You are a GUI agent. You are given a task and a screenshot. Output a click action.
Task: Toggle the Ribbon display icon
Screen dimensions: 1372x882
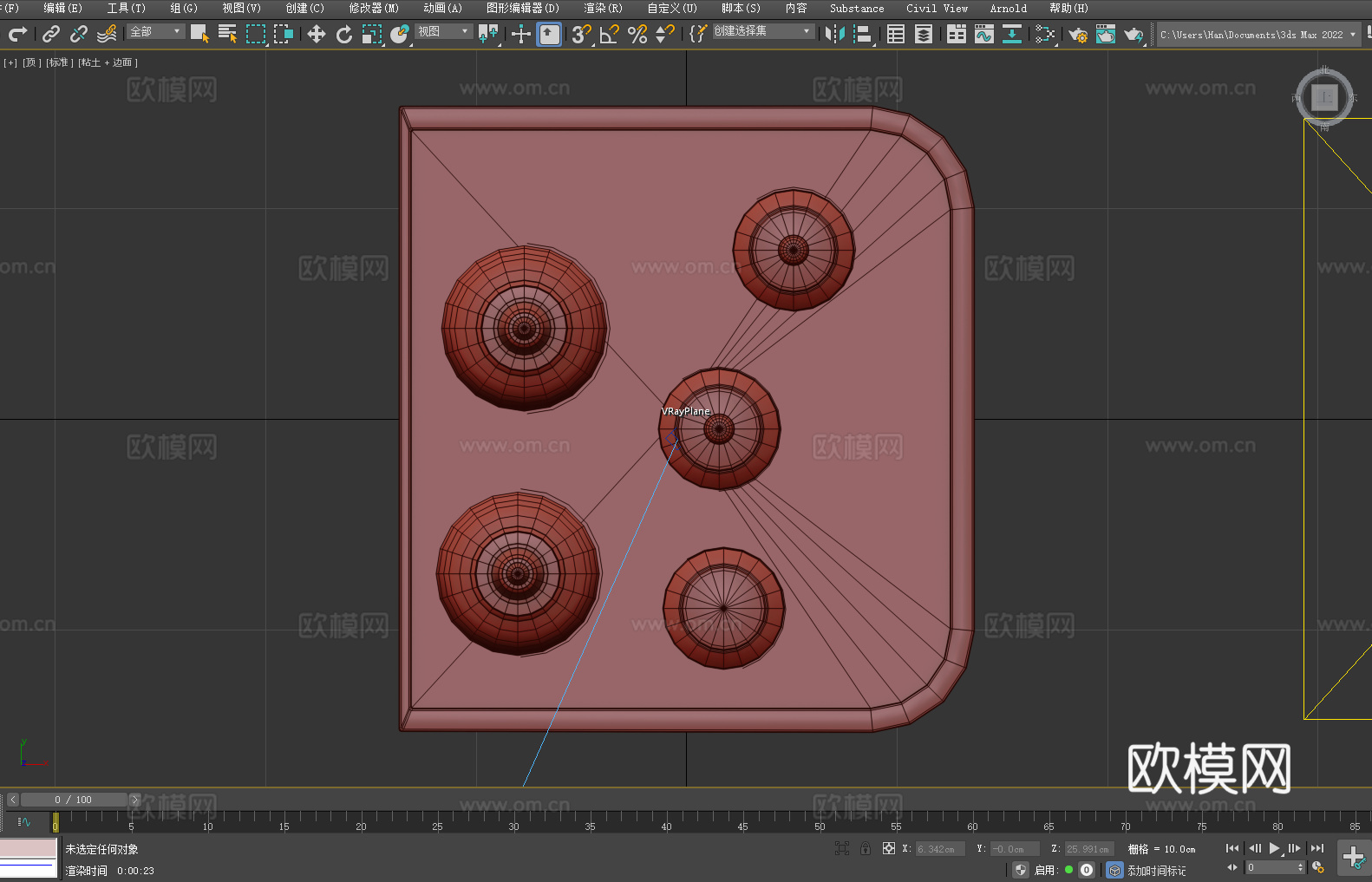point(957,34)
